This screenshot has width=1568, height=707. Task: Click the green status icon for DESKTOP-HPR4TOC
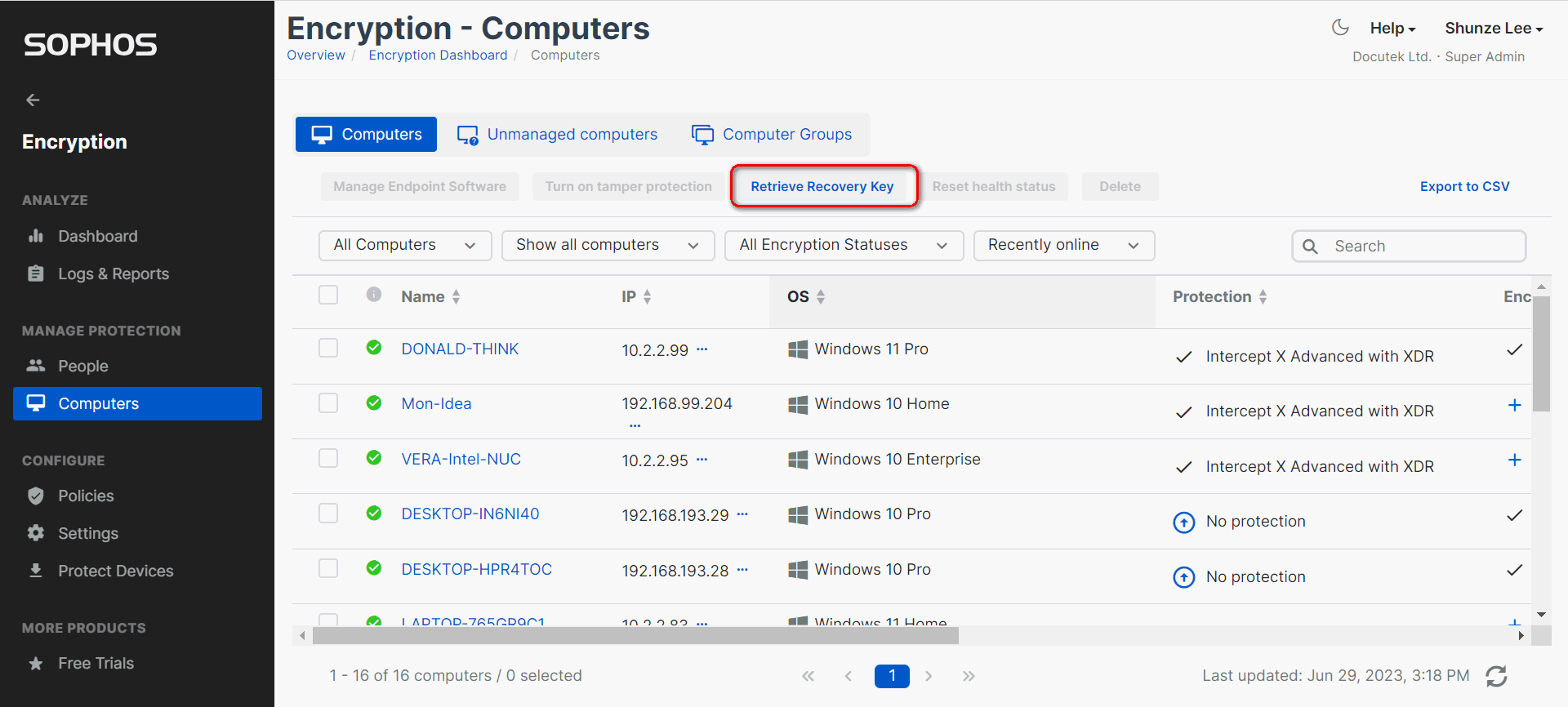(x=374, y=568)
